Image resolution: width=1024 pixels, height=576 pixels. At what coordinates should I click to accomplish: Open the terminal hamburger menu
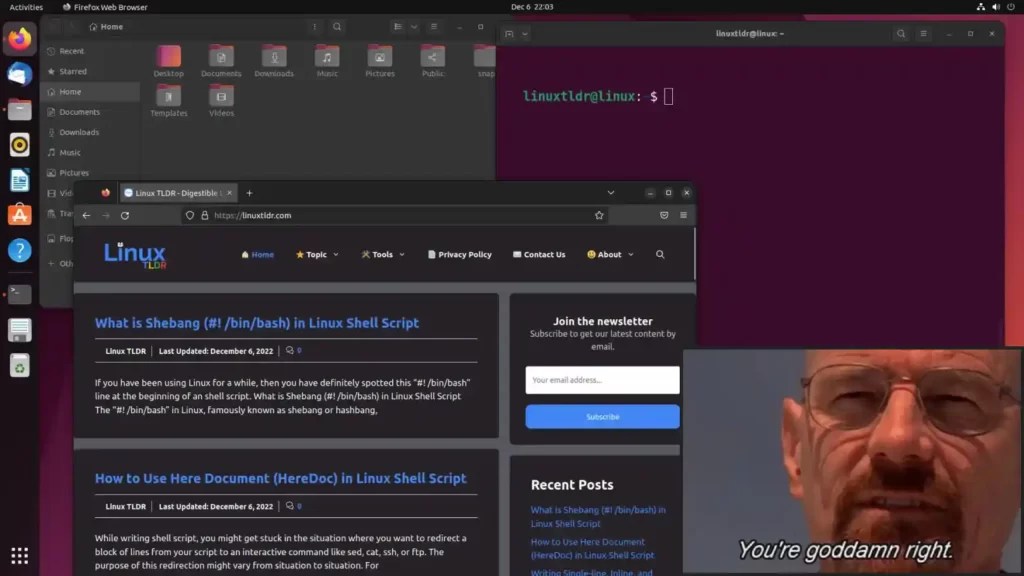pyautogui.click(x=923, y=33)
